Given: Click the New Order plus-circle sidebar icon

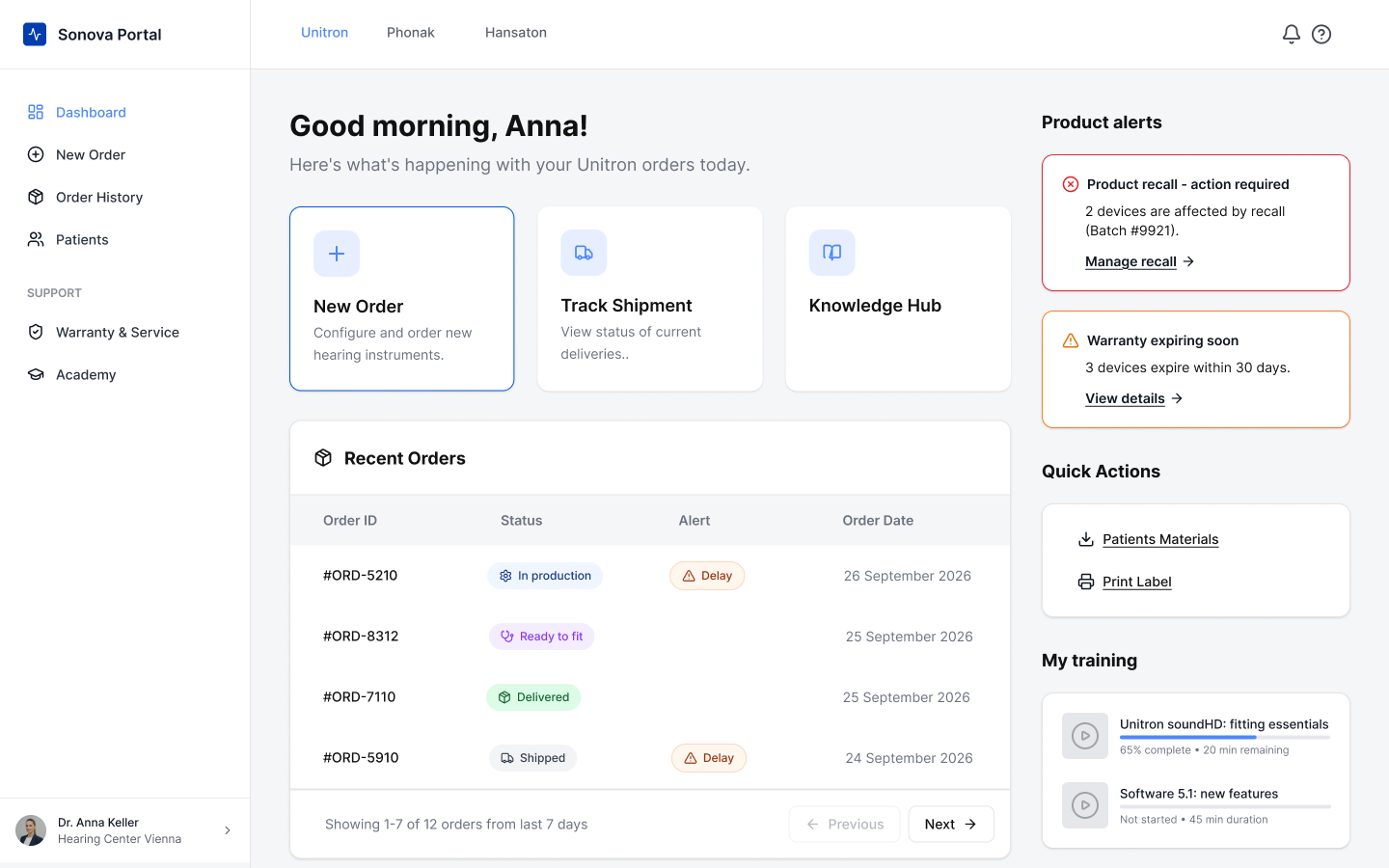Looking at the screenshot, I should pyautogui.click(x=36, y=154).
